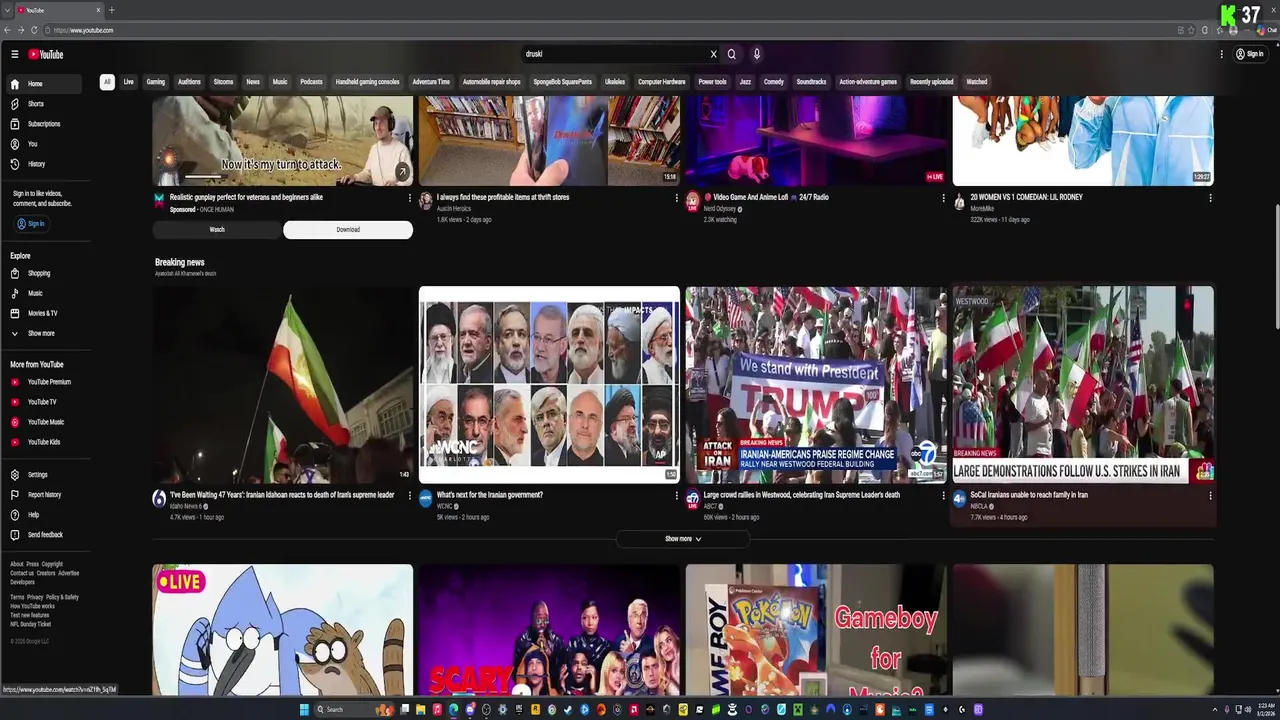Select the All filter chip
The image size is (1280, 720).
[x=107, y=82]
